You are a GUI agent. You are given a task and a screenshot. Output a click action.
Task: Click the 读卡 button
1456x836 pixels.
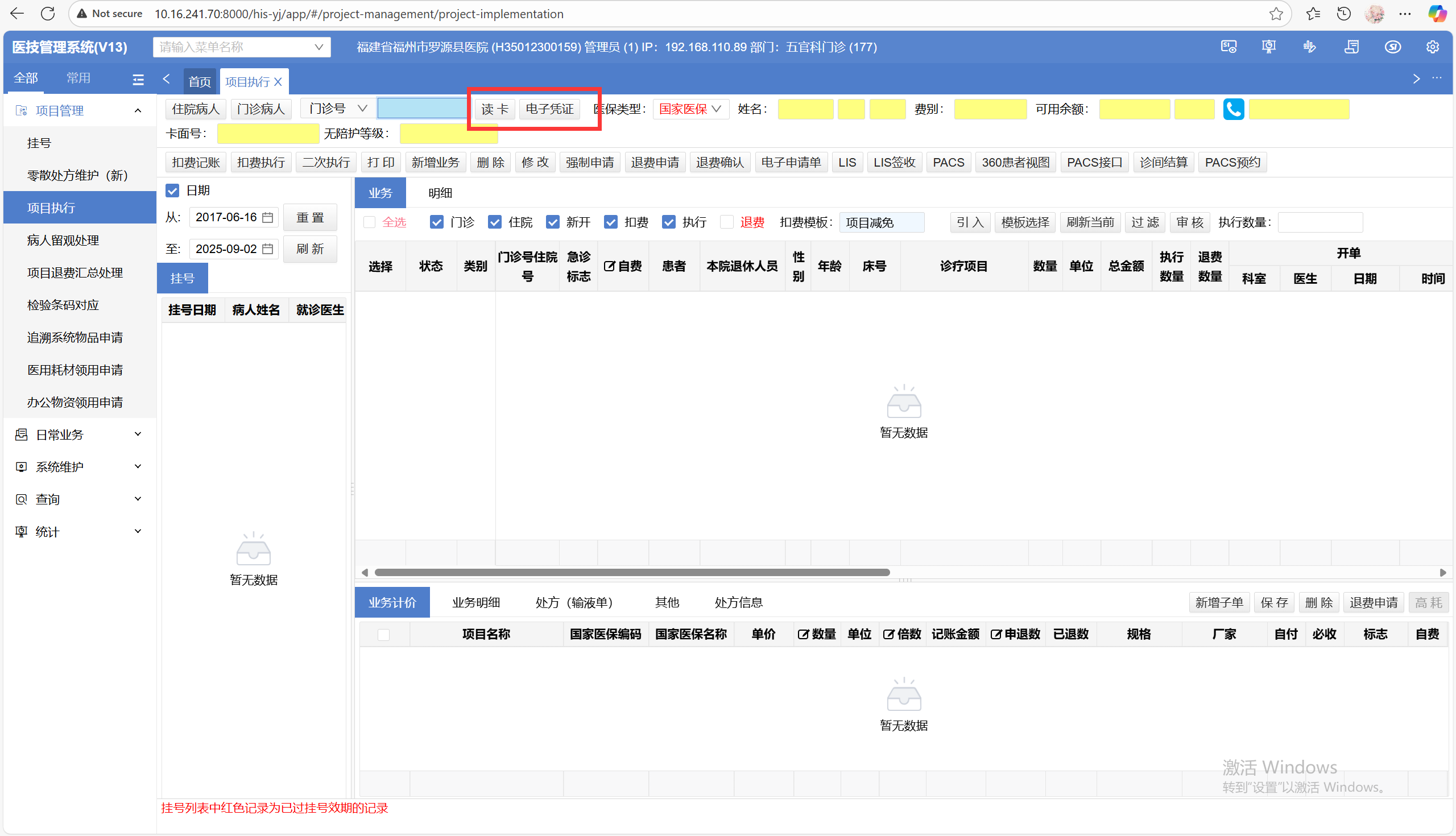click(494, 109)
